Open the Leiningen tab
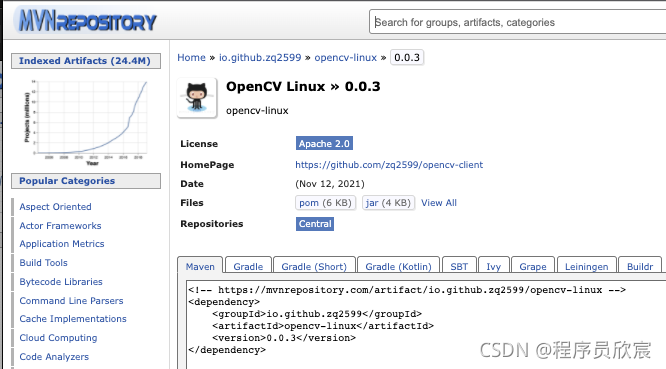 pos(587,266)
